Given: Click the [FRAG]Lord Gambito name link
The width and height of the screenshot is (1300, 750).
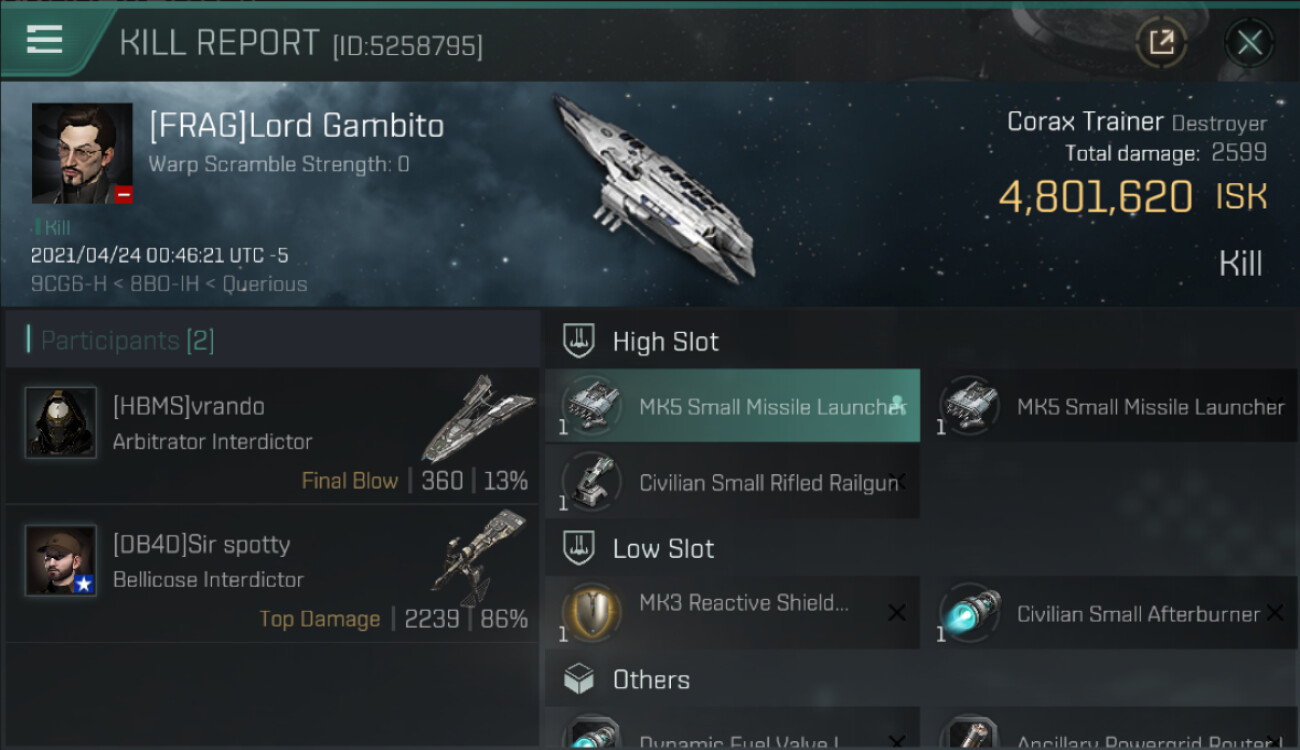Looking at the screenshot, I should [296, 126].
